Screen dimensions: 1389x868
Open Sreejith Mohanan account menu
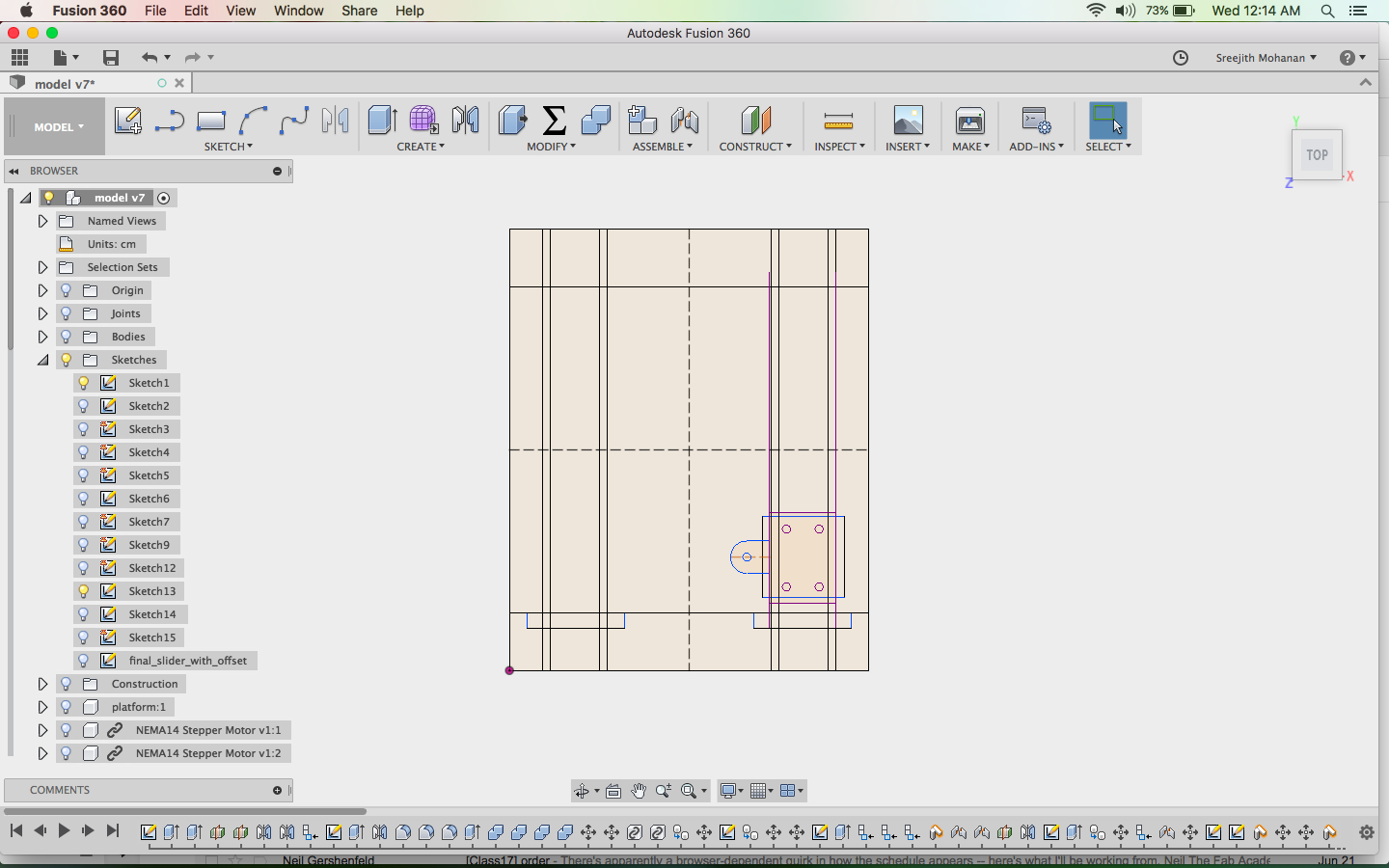click(x=1266, y=58)
